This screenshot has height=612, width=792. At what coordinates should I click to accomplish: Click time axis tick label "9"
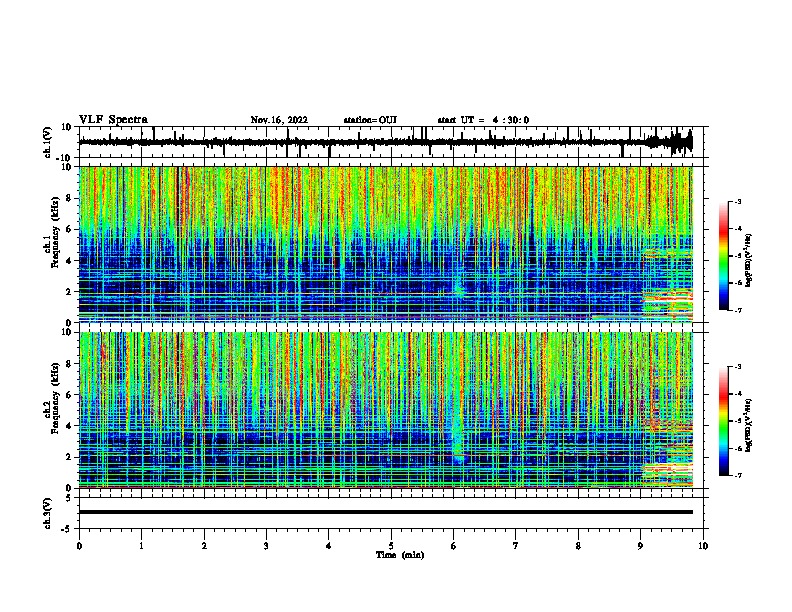tap(640, 546)
